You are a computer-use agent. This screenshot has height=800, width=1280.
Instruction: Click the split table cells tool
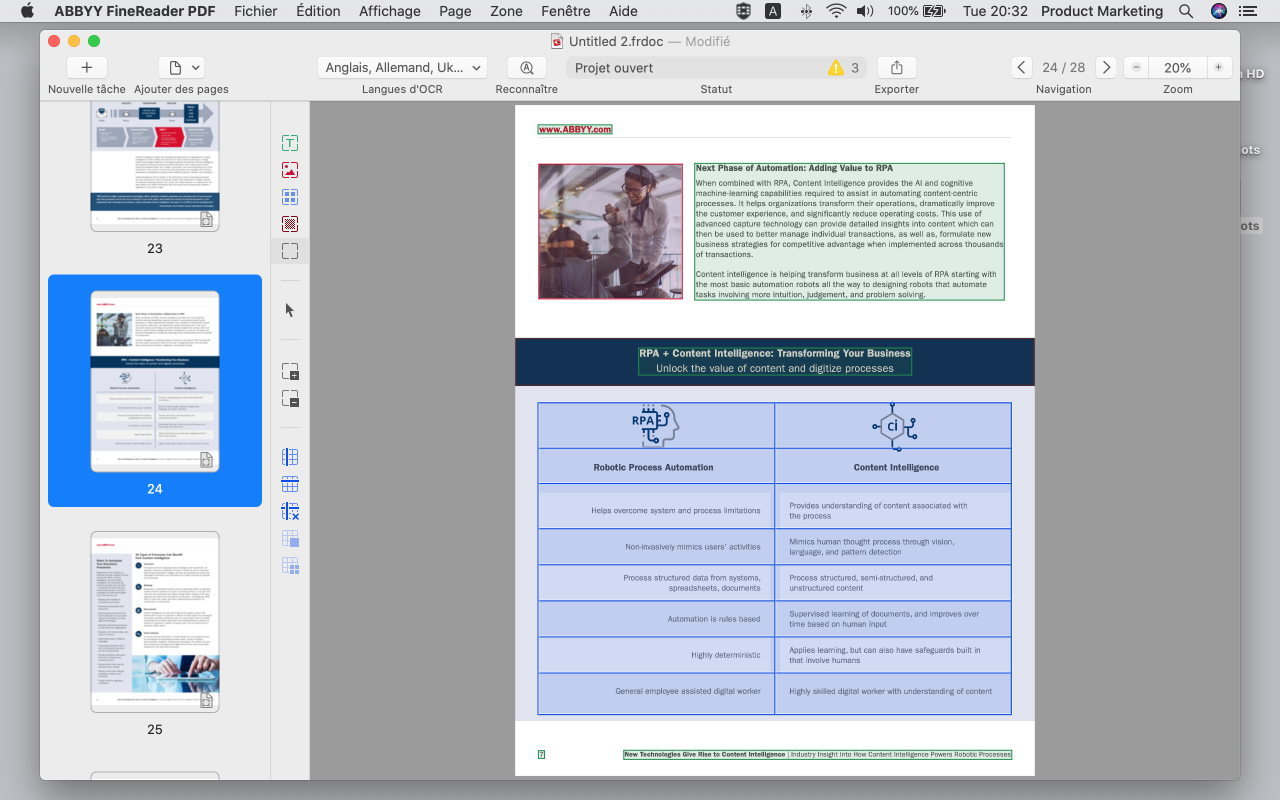[x=290, y=566]
